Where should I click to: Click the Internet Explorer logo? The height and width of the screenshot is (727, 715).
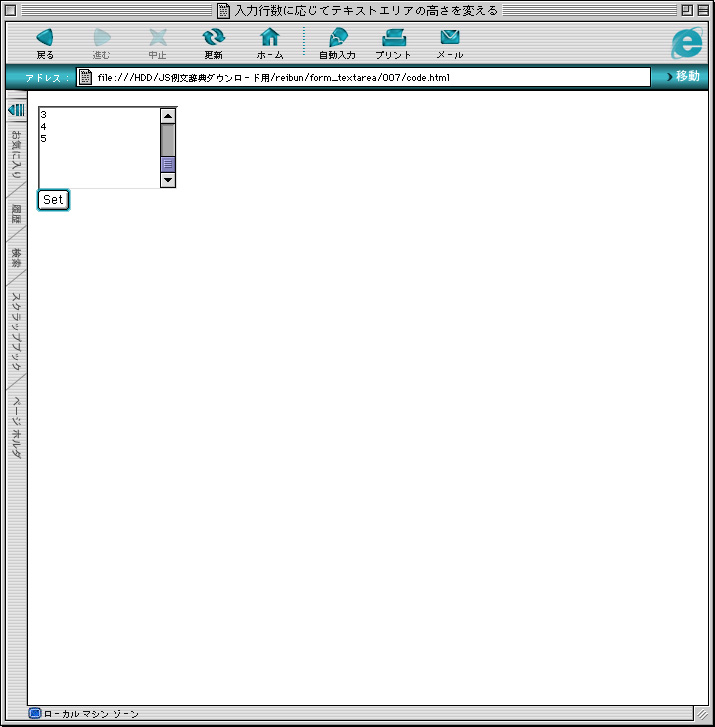(687, 43)
